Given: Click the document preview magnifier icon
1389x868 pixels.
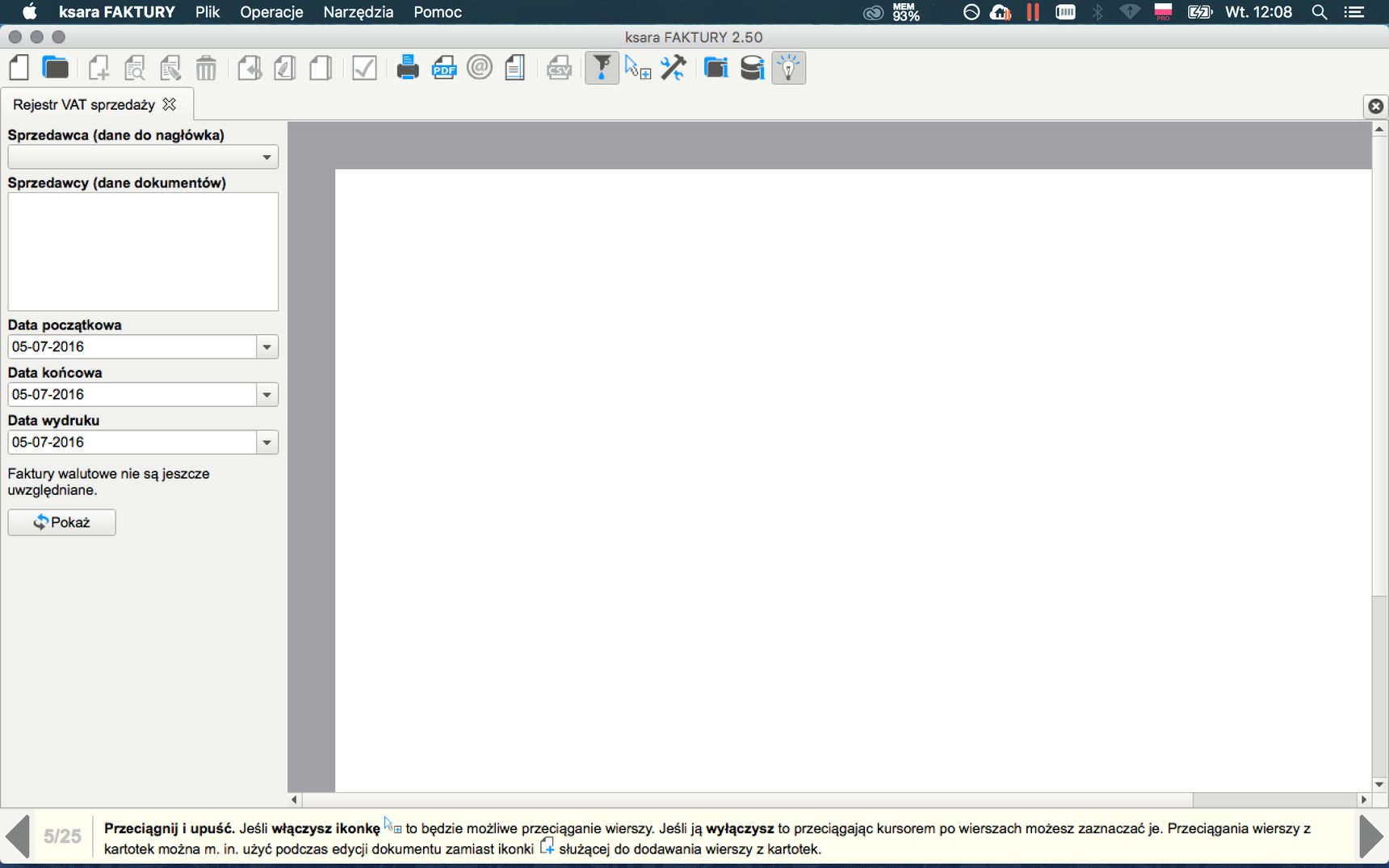Looking at the screenshot, I should 135,68.
